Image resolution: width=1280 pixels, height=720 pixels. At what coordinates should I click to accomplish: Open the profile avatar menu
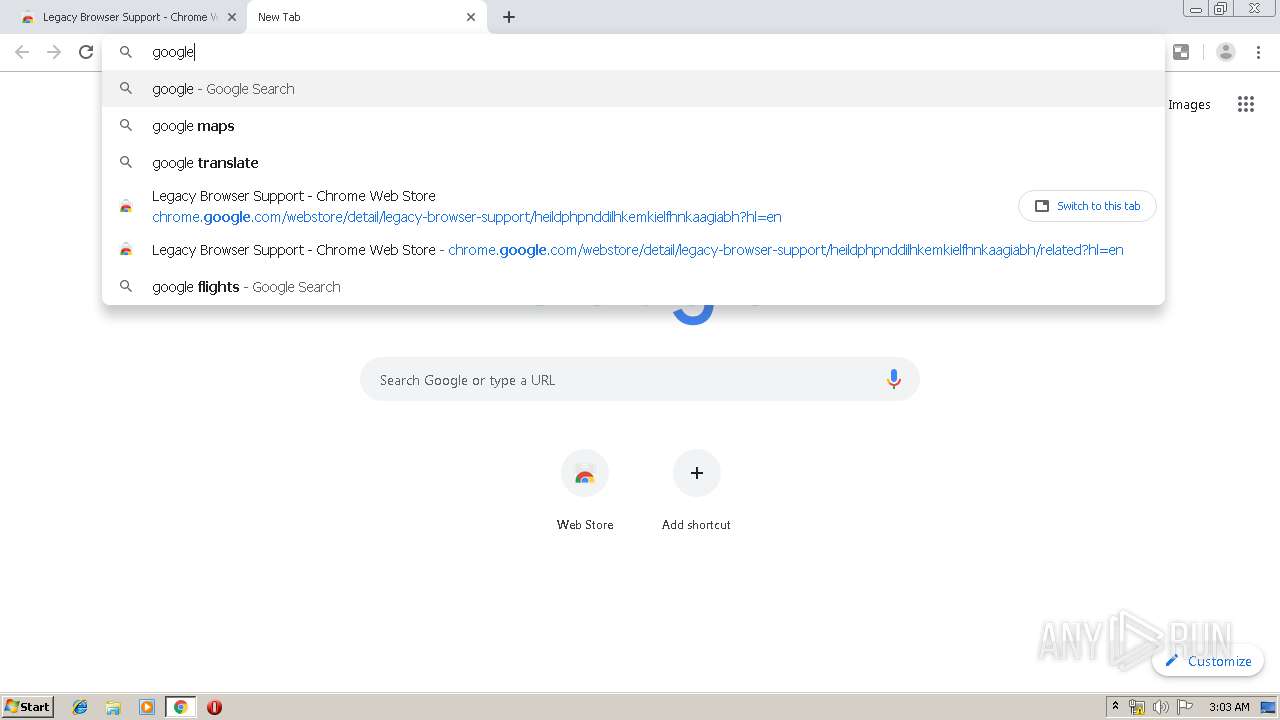tap(1226, 52)
